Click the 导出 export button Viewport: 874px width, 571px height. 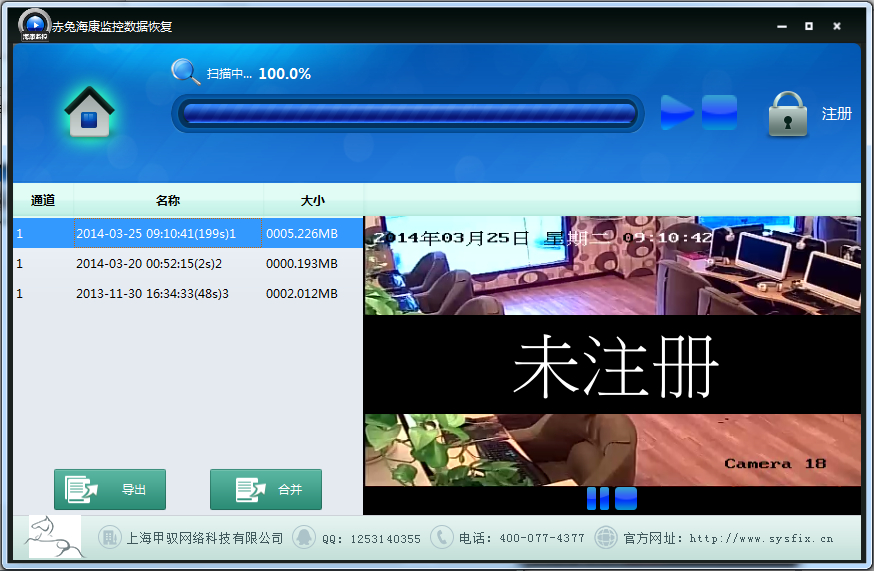click(x=110, y=490)
